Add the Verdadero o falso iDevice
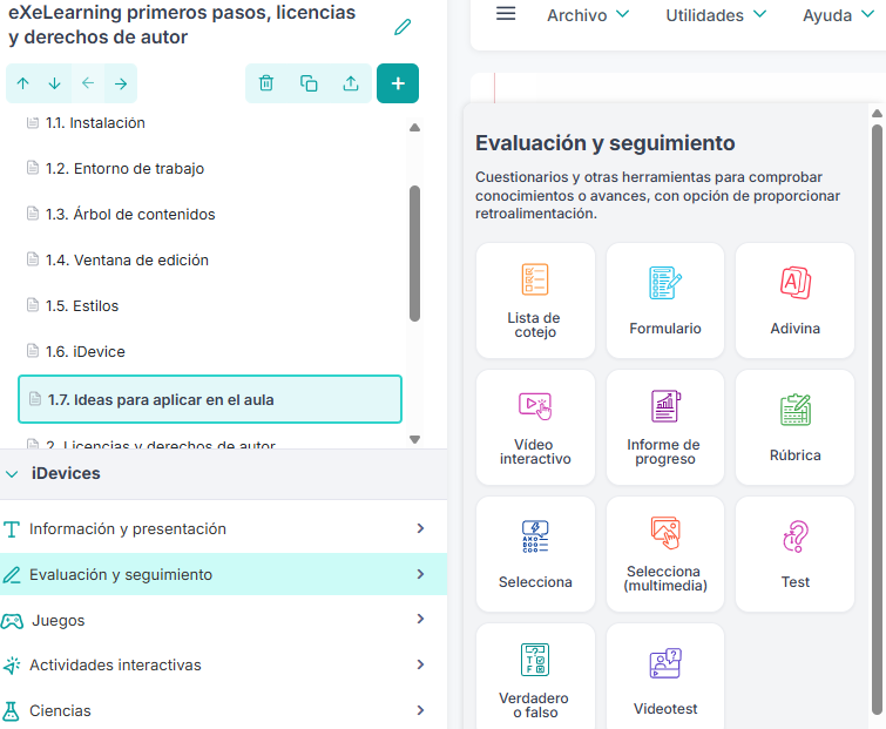The image size is (886, 729). point(535,676)
